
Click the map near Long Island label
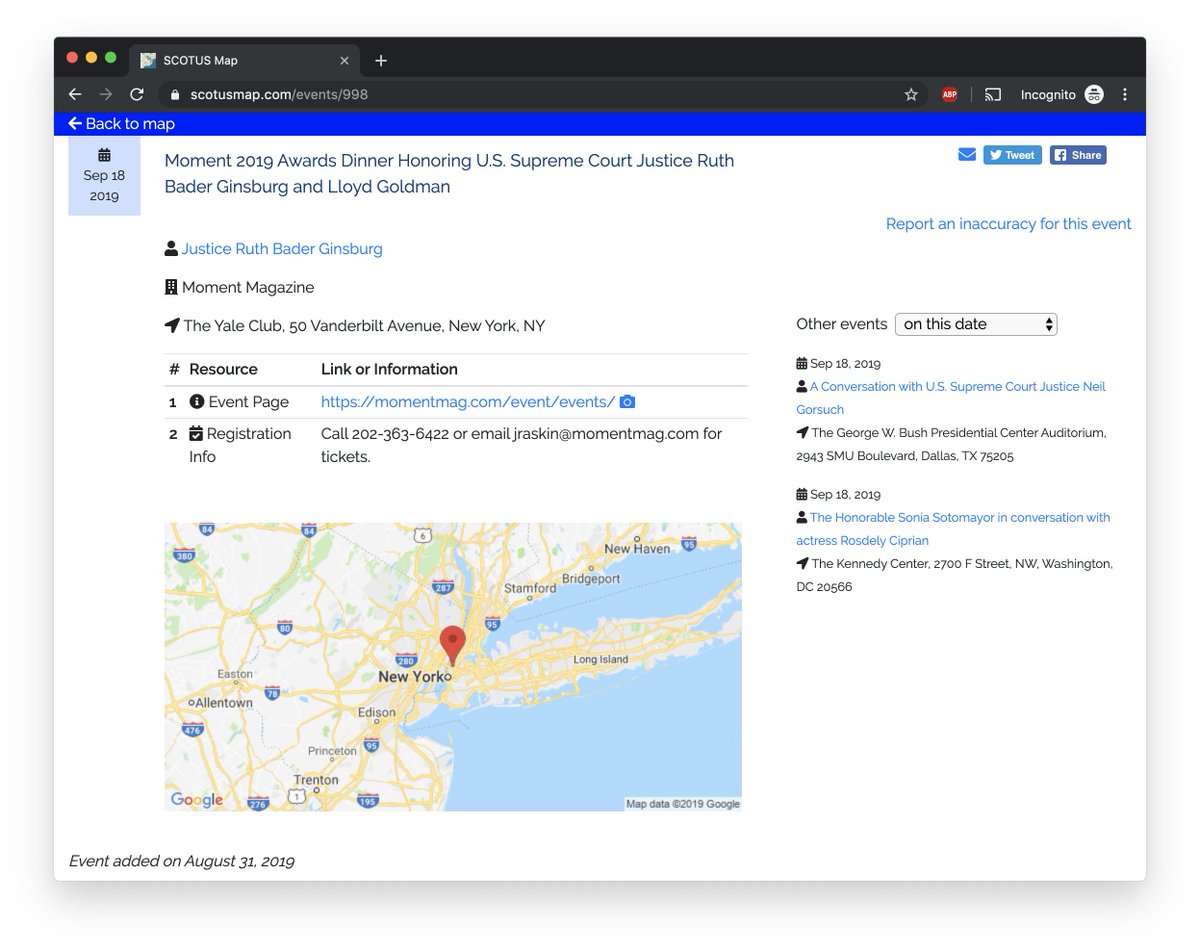tap(601, 660)
